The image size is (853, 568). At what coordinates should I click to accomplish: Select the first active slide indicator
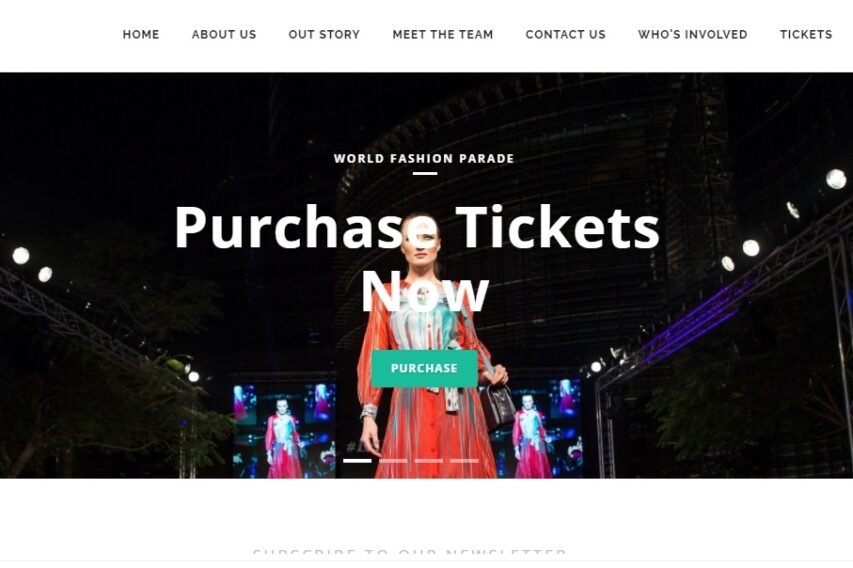(357, 461)
